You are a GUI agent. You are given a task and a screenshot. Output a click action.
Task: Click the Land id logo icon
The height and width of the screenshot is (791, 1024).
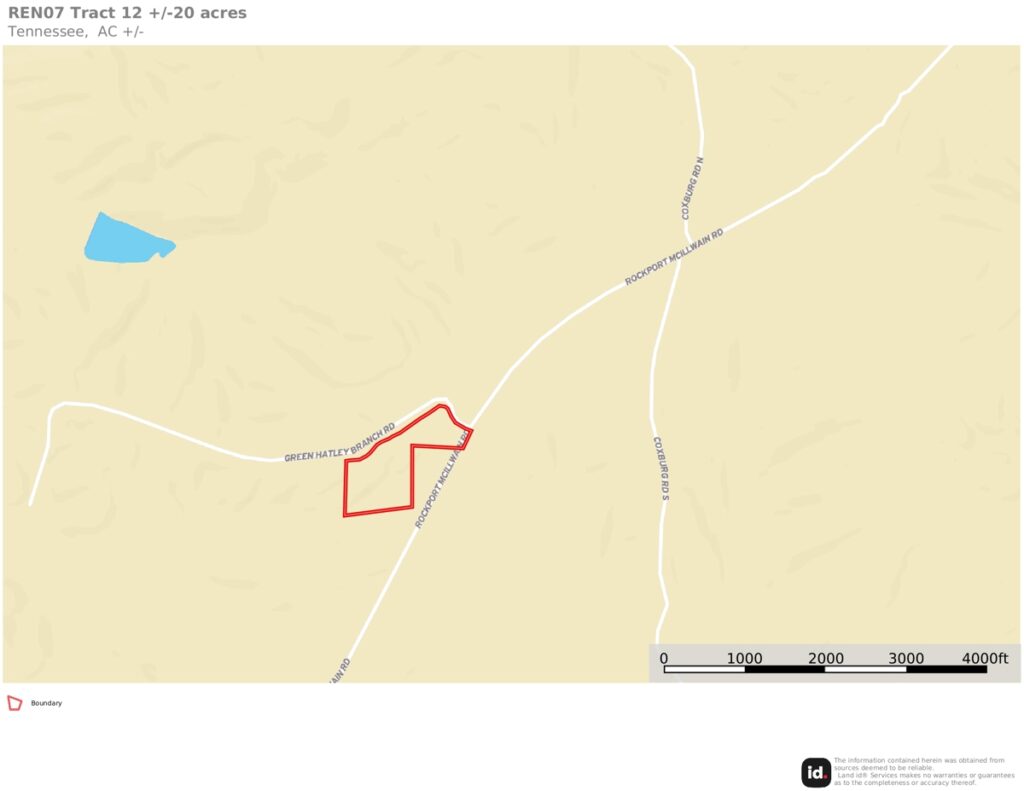click(x=816, y=773)
